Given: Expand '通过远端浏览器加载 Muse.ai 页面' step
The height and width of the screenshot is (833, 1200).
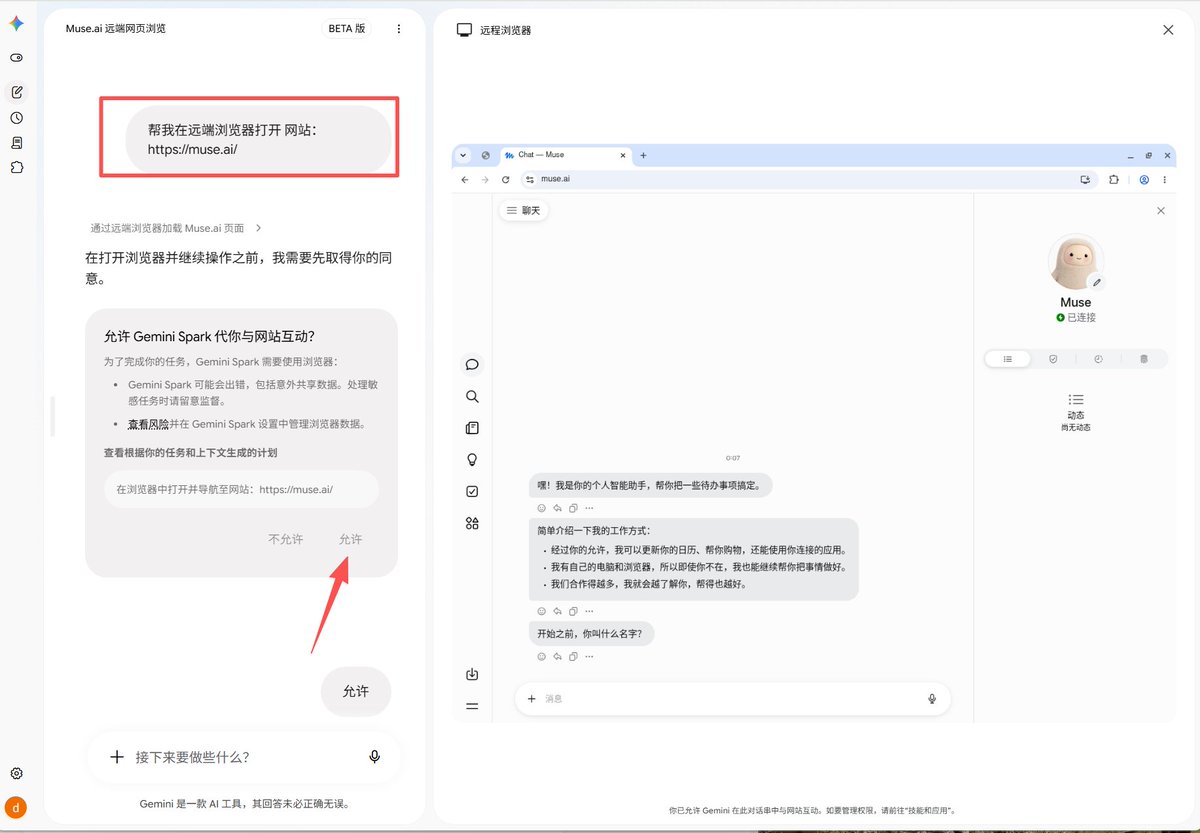Looking at the screenshot, I should (x=176, y=228).
